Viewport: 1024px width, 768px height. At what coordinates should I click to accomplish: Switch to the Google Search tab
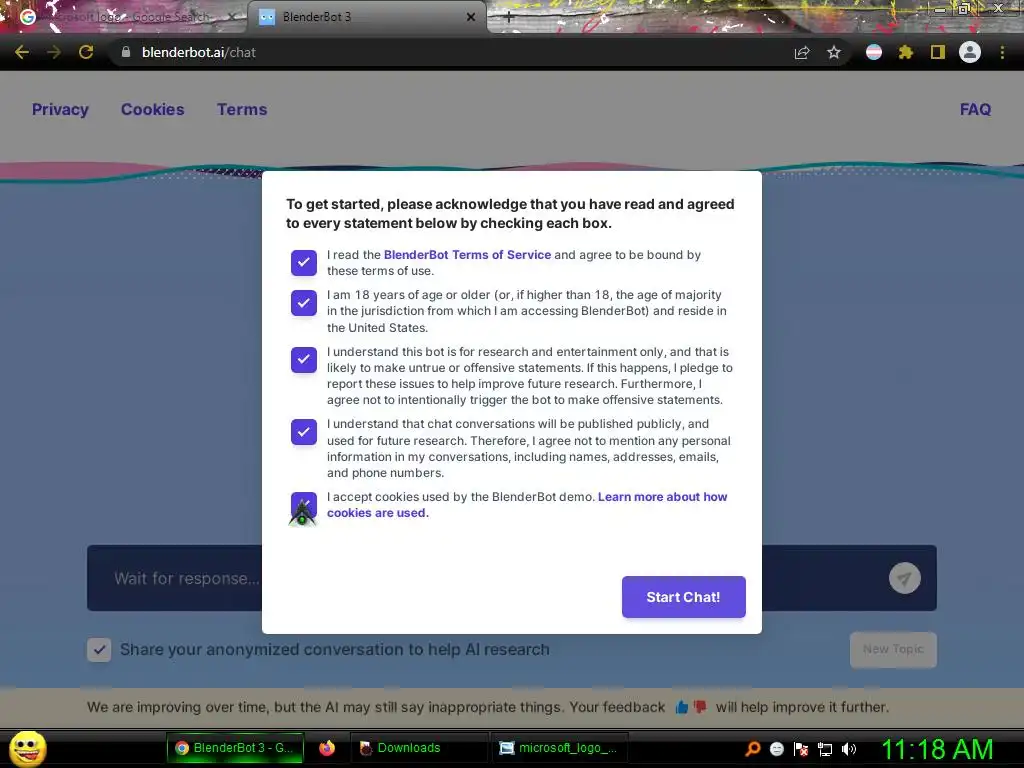[x=124, y=17]
